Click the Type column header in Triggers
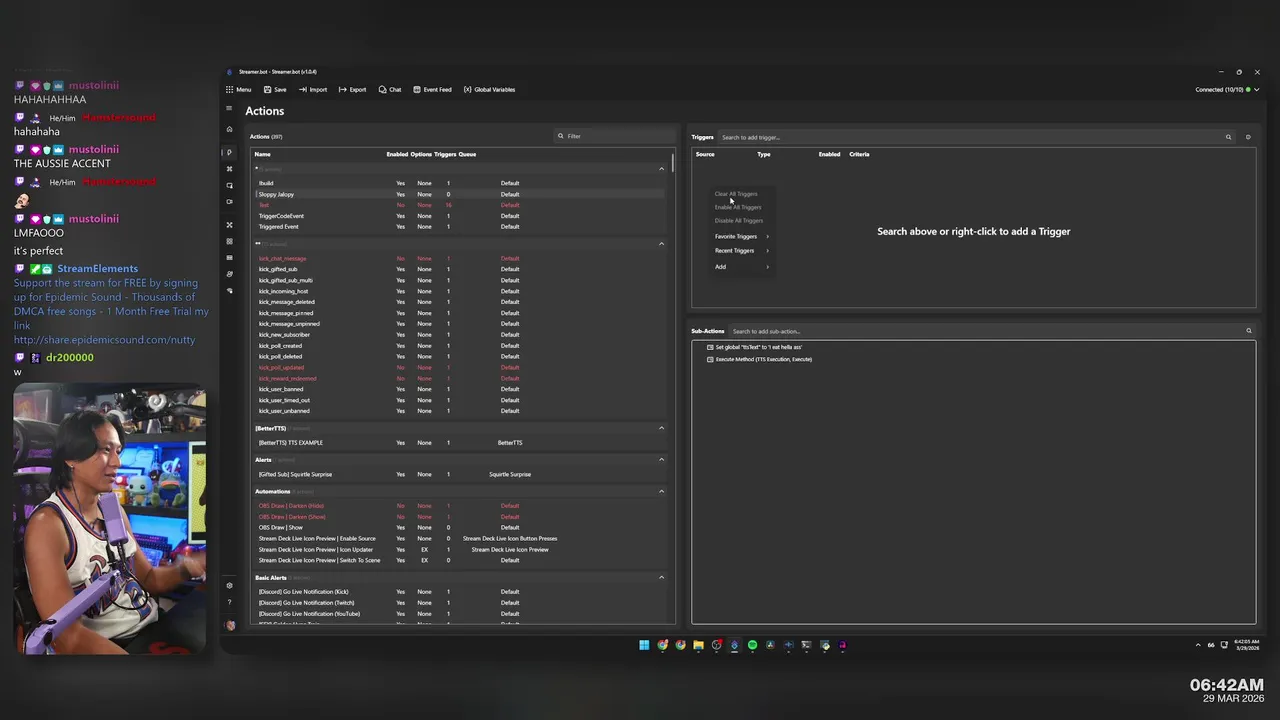The height and width of the screenshot is (720, 1280). [764, 154]
